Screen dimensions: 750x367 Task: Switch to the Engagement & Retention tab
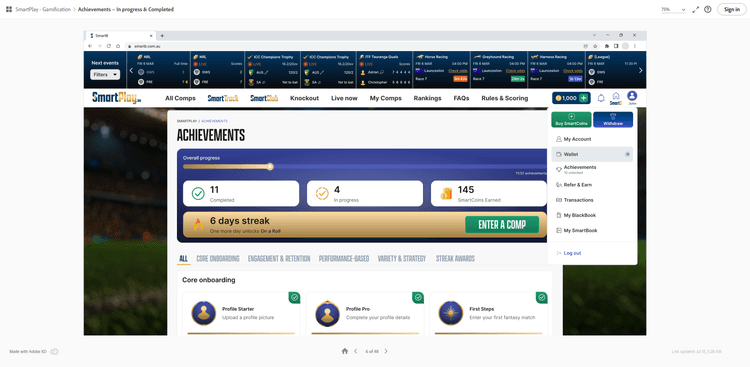pyautogui.click(x=279, y=259)
